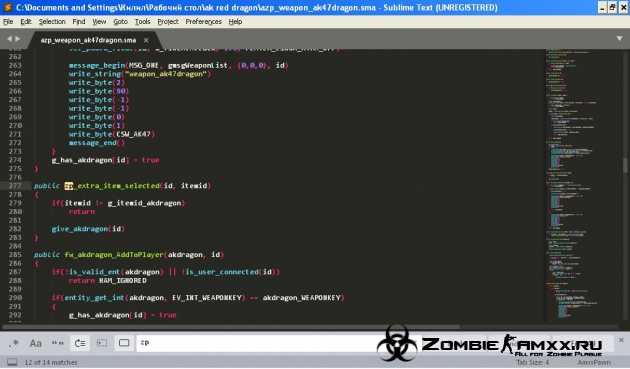630x369 pixels.
Task: Go to previous tab arrow
Action: (x=9, y=39)
